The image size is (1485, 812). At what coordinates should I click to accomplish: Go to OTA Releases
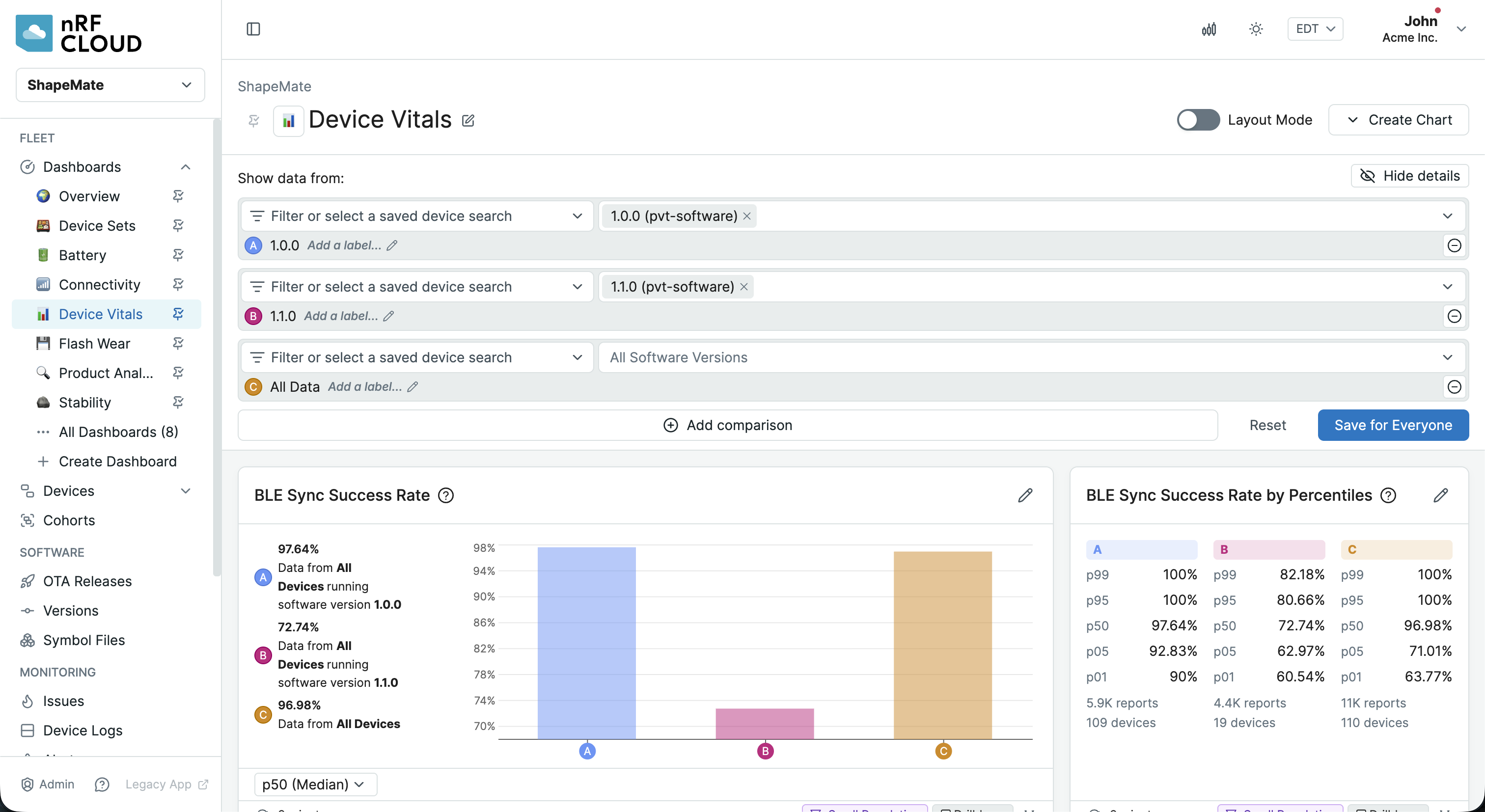pyautogui.click(x=87, y=581)
